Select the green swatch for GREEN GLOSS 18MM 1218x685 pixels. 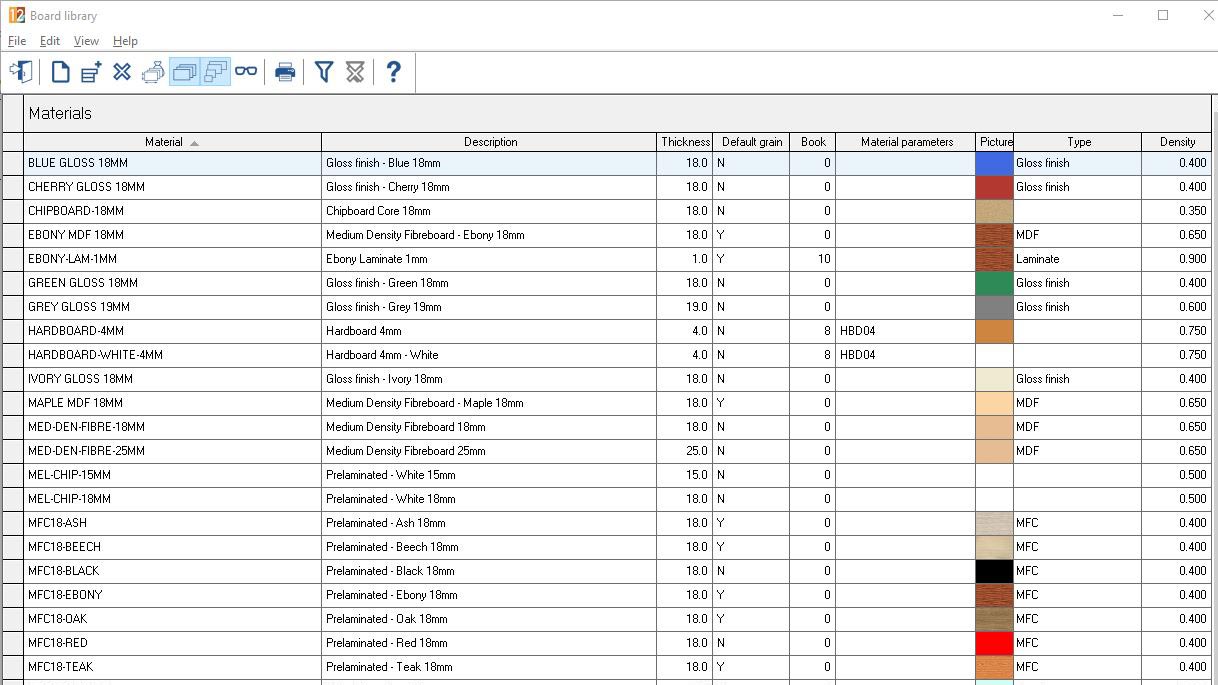(x=994, y=283)
